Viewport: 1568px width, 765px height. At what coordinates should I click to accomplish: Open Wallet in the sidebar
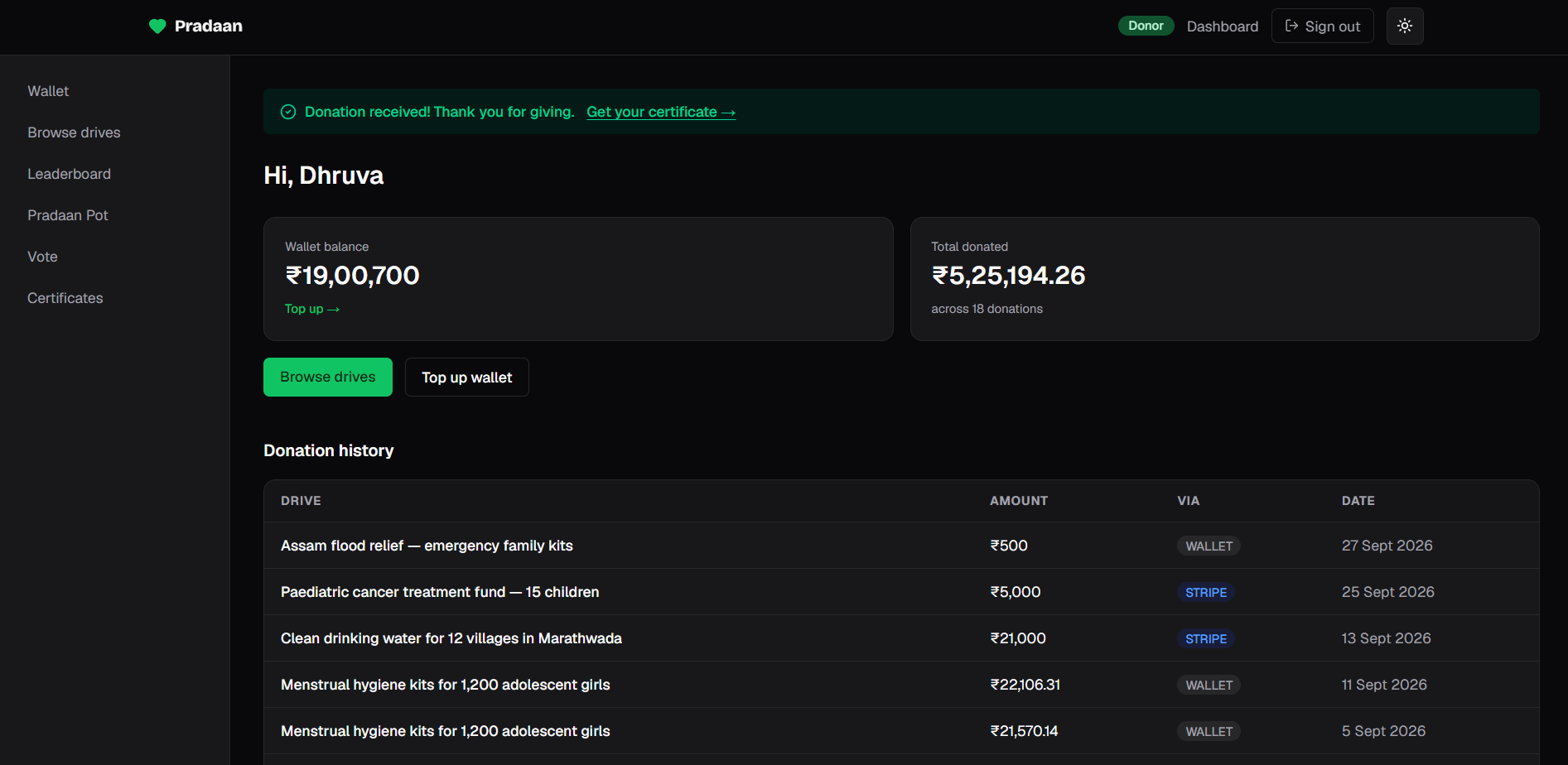tap(48, 91)
